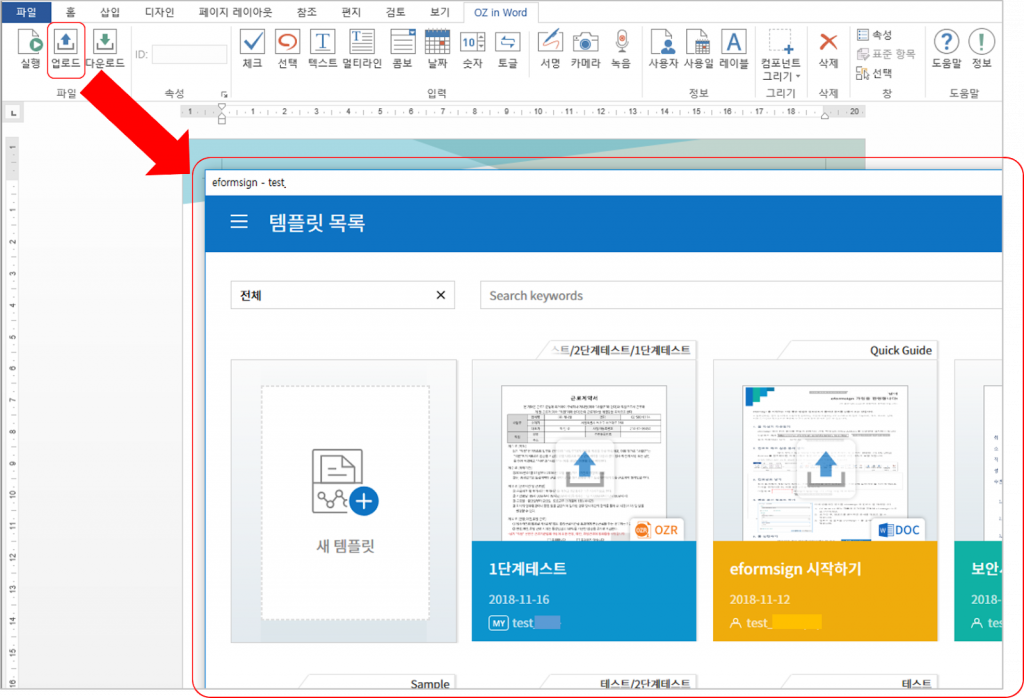Insert a 서명 signature component

pyautogui.click(x=551, y=49)
